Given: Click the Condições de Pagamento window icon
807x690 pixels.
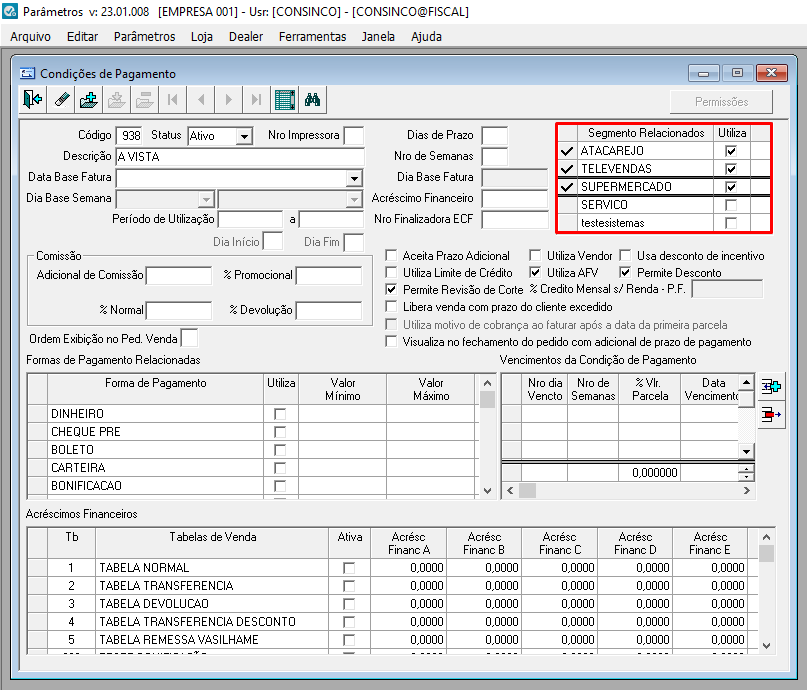Looking at the screenshot, I should (27, 74).
